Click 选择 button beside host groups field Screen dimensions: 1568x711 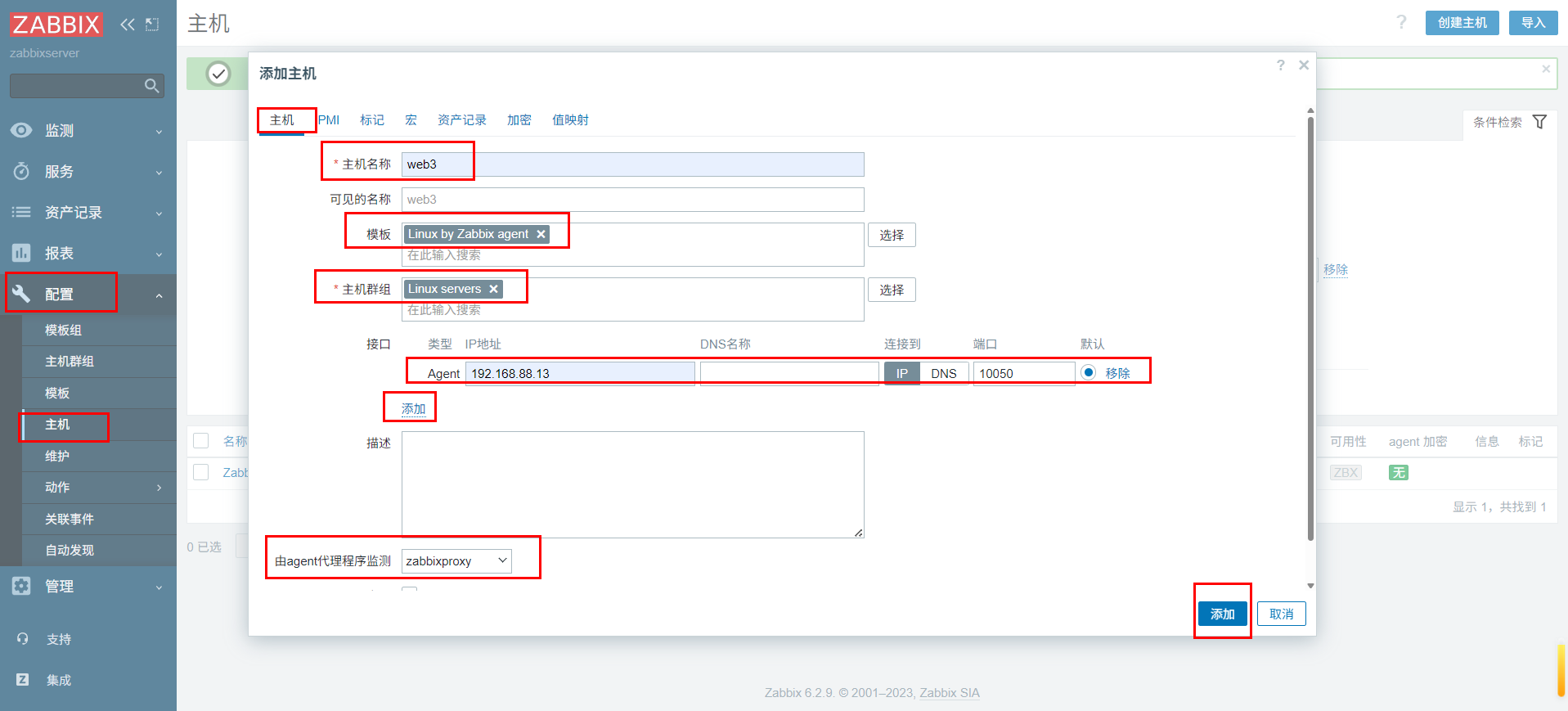tap(892, 290)
